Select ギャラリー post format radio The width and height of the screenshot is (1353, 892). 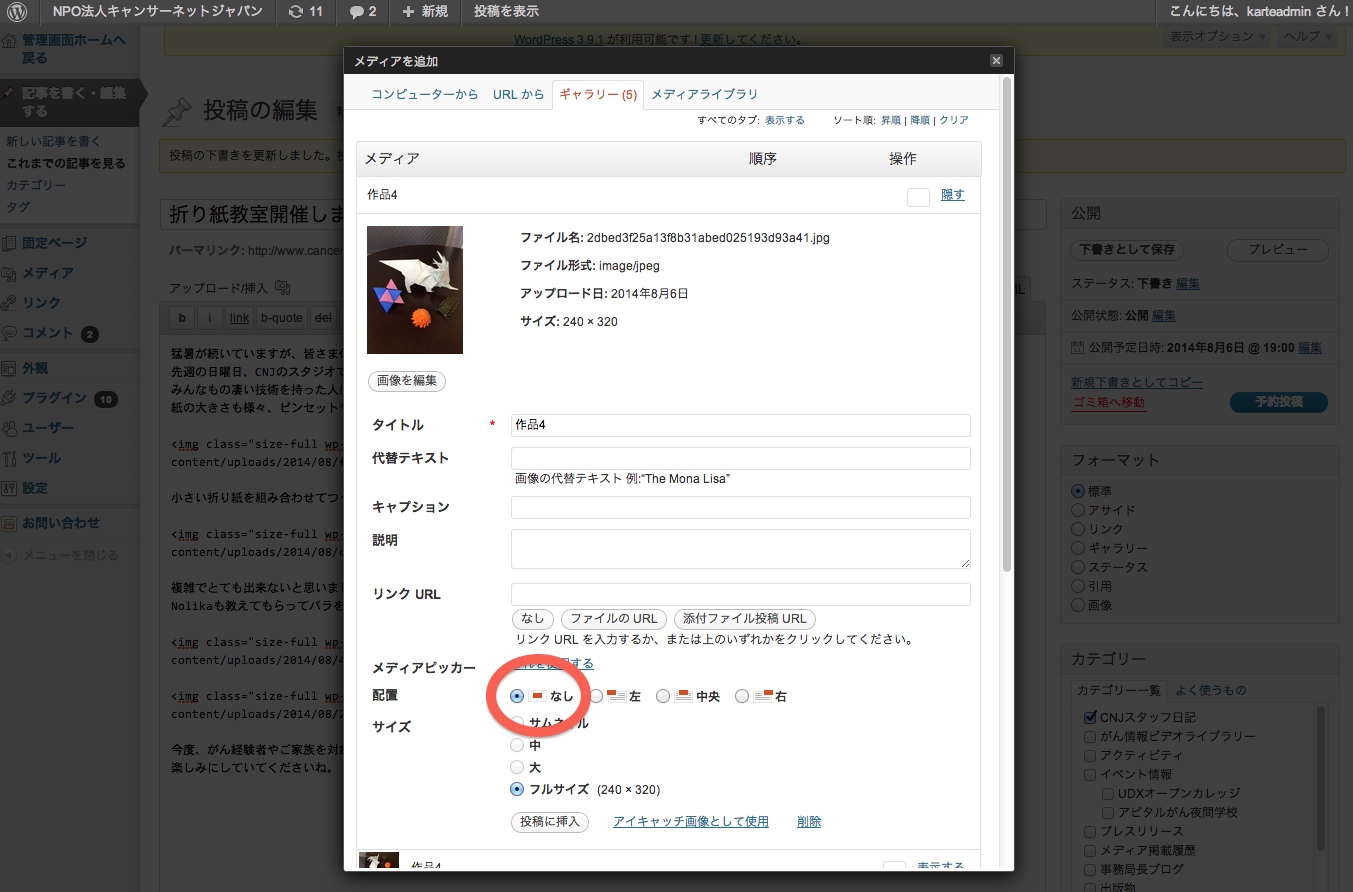pos(1078,548)
